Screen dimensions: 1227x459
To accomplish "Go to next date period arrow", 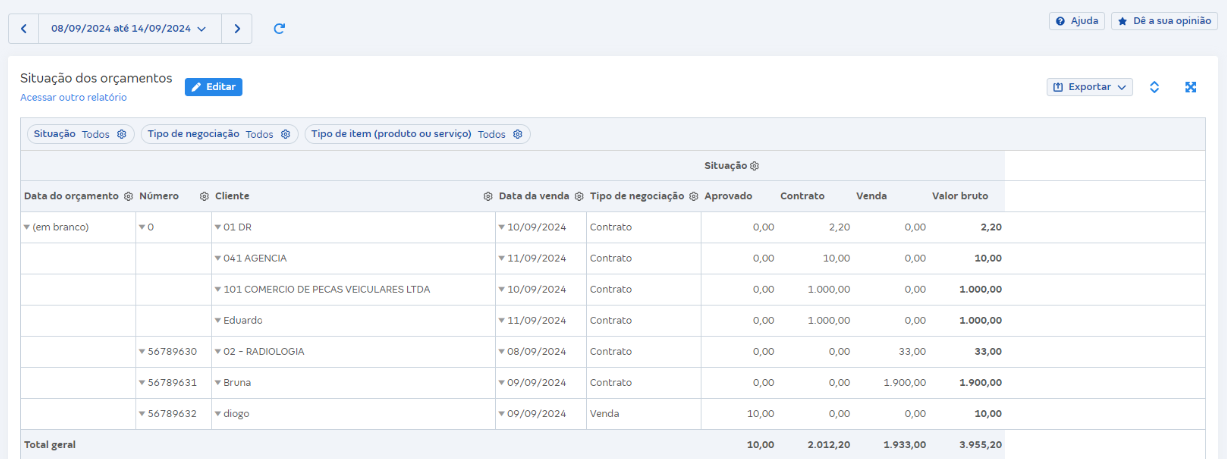I will pos(237,29).
